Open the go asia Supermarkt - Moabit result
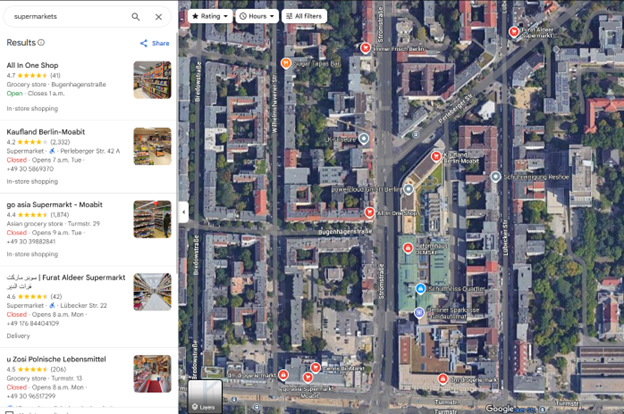The height and width of the screenshot is (414, 624). click(89, 230)
